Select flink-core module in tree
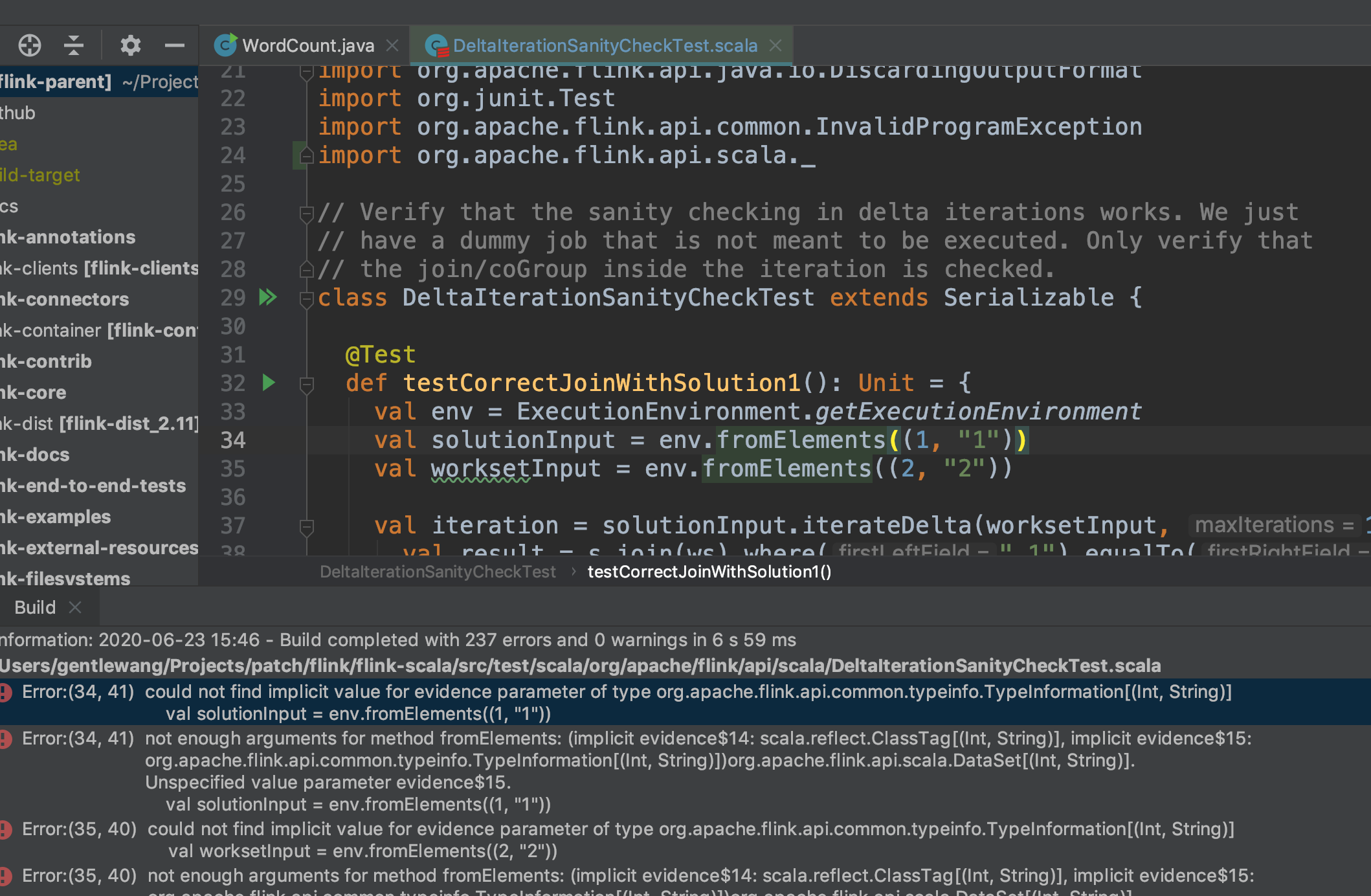Screen dimensions: 1371x896 point(99,392)
